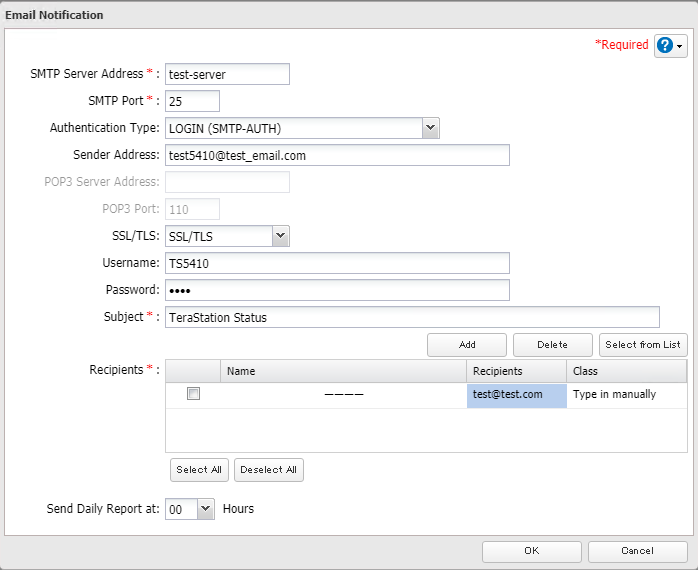Click the Add recipient button
698x570 pixels.
(x=467, y=345)
